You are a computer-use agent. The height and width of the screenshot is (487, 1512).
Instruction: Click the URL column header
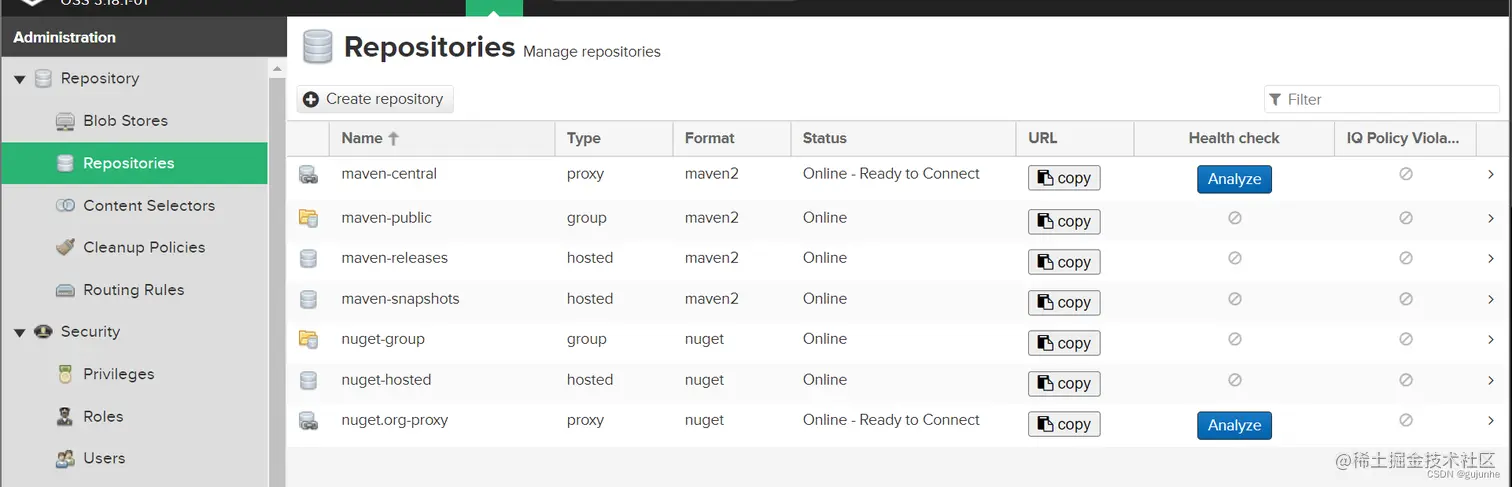coord(1075,138)
